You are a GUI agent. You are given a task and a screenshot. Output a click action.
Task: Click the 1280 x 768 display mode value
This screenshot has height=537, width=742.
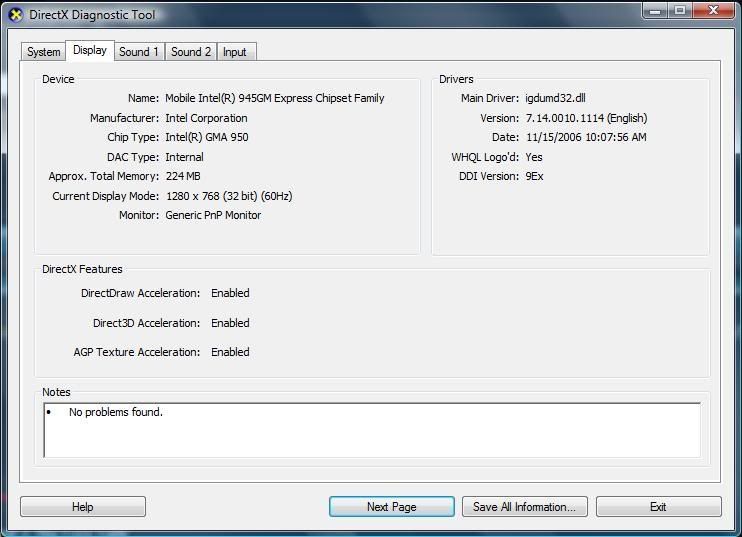pos(228,196)
